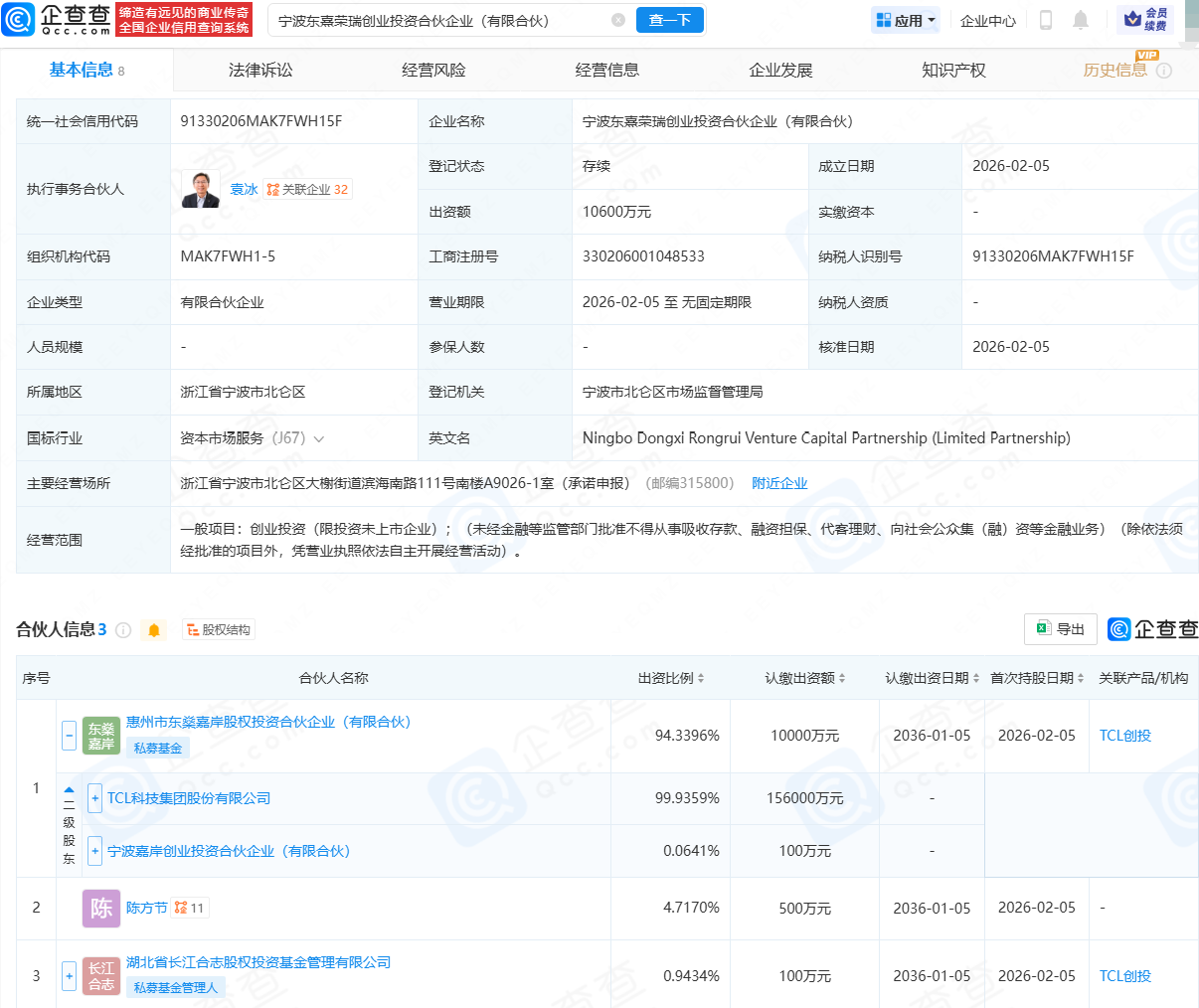Open the 应用 dropdown menu
The image size is (1199, 1008).
tap(906, 20)
